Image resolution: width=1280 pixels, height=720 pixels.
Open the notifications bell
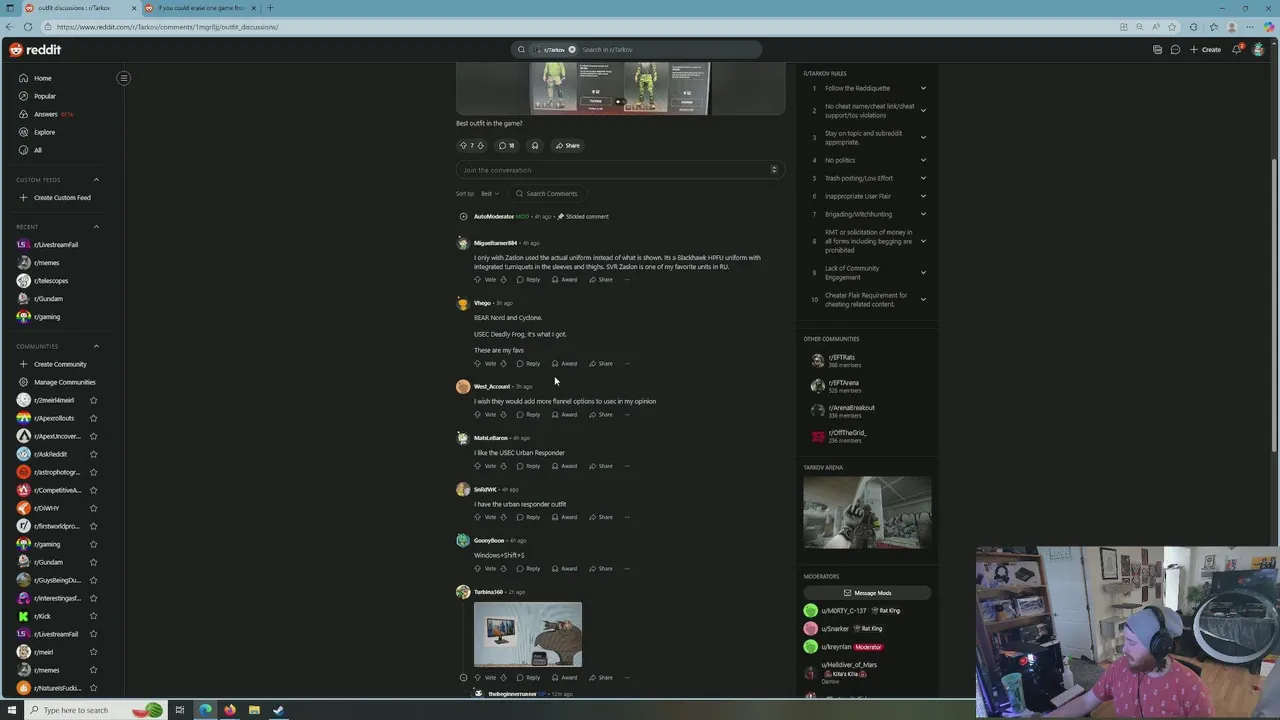1237,49
